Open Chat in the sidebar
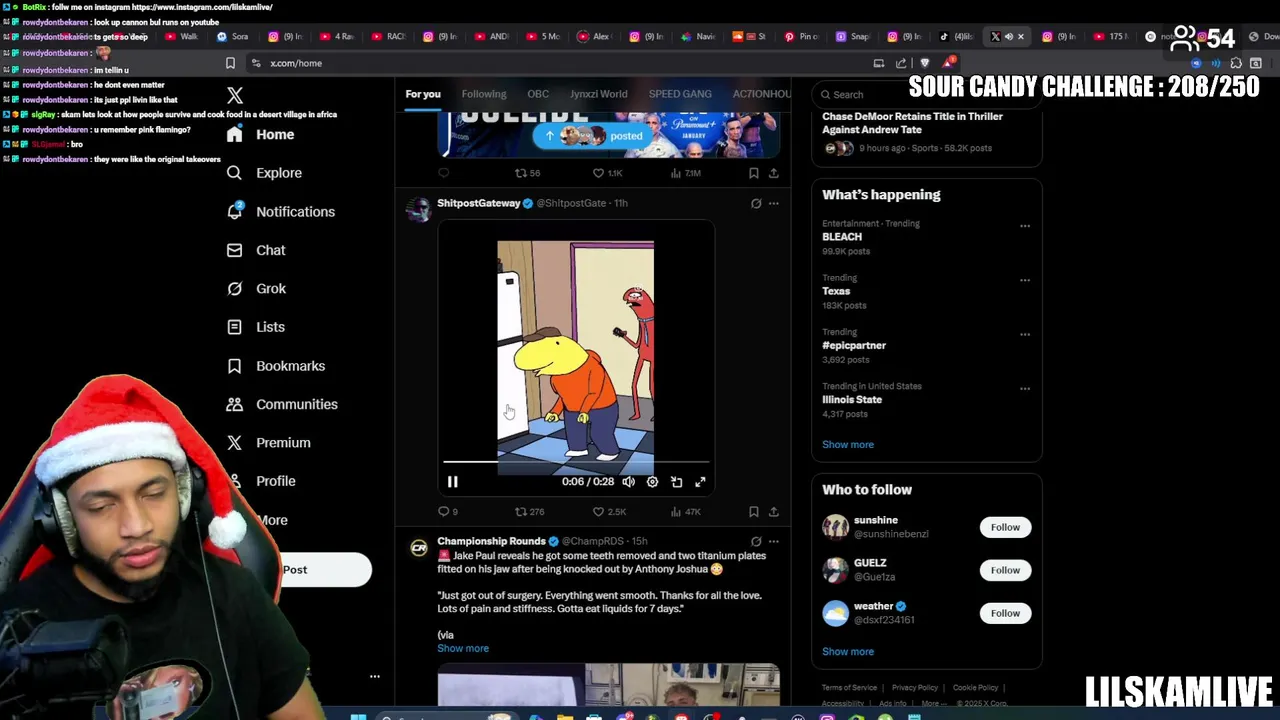 tap(256, 250)
